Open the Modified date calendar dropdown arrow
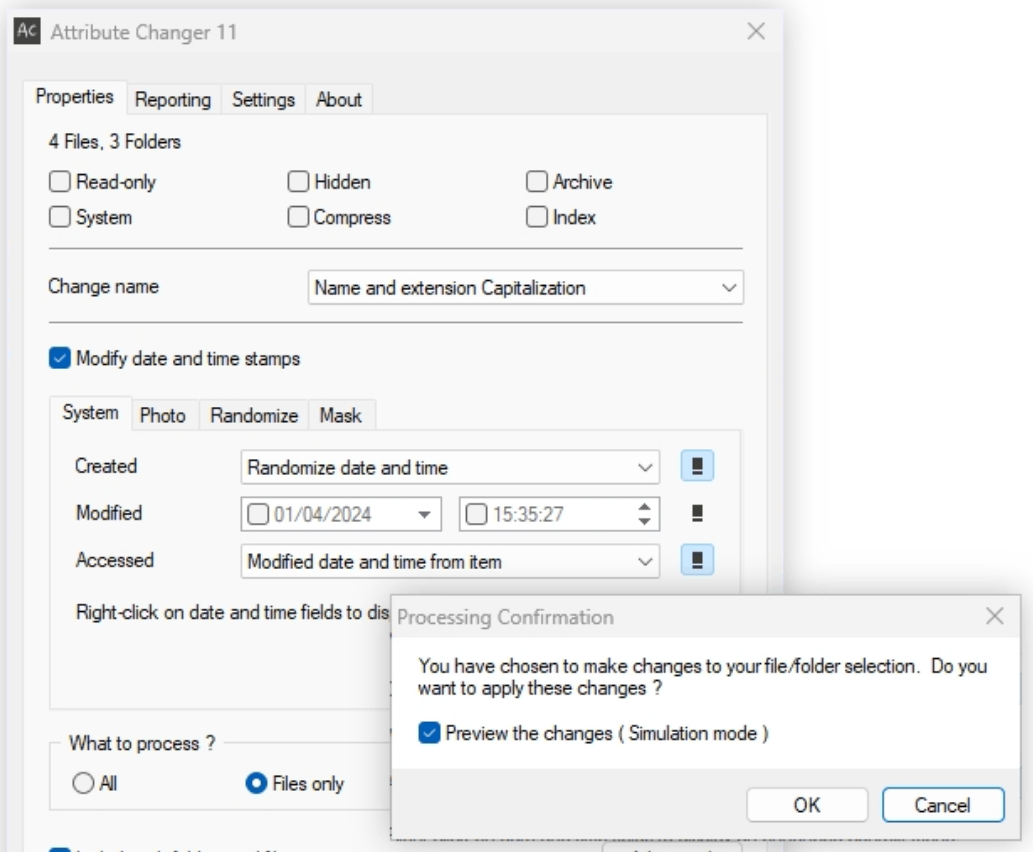 pos(425,515)
